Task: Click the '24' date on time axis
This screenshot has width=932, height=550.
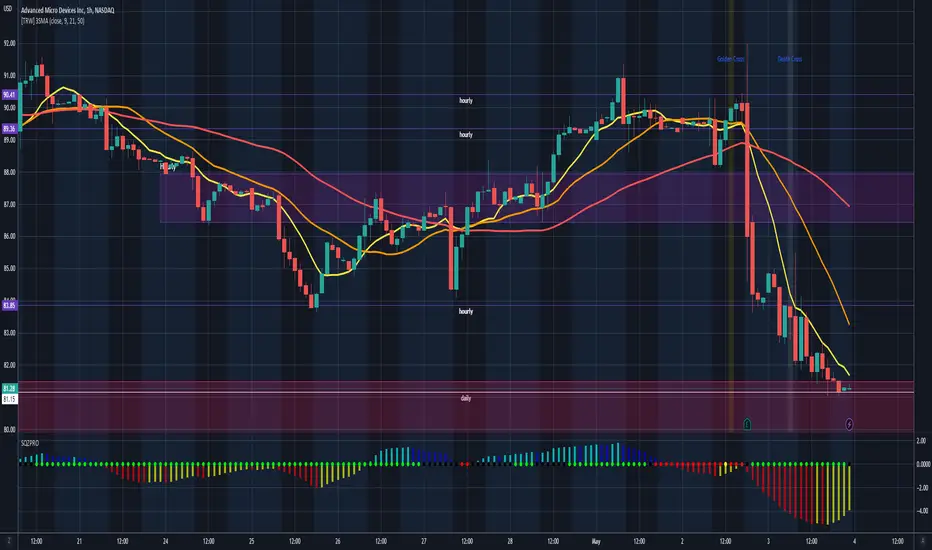Action: pos(165,541)
